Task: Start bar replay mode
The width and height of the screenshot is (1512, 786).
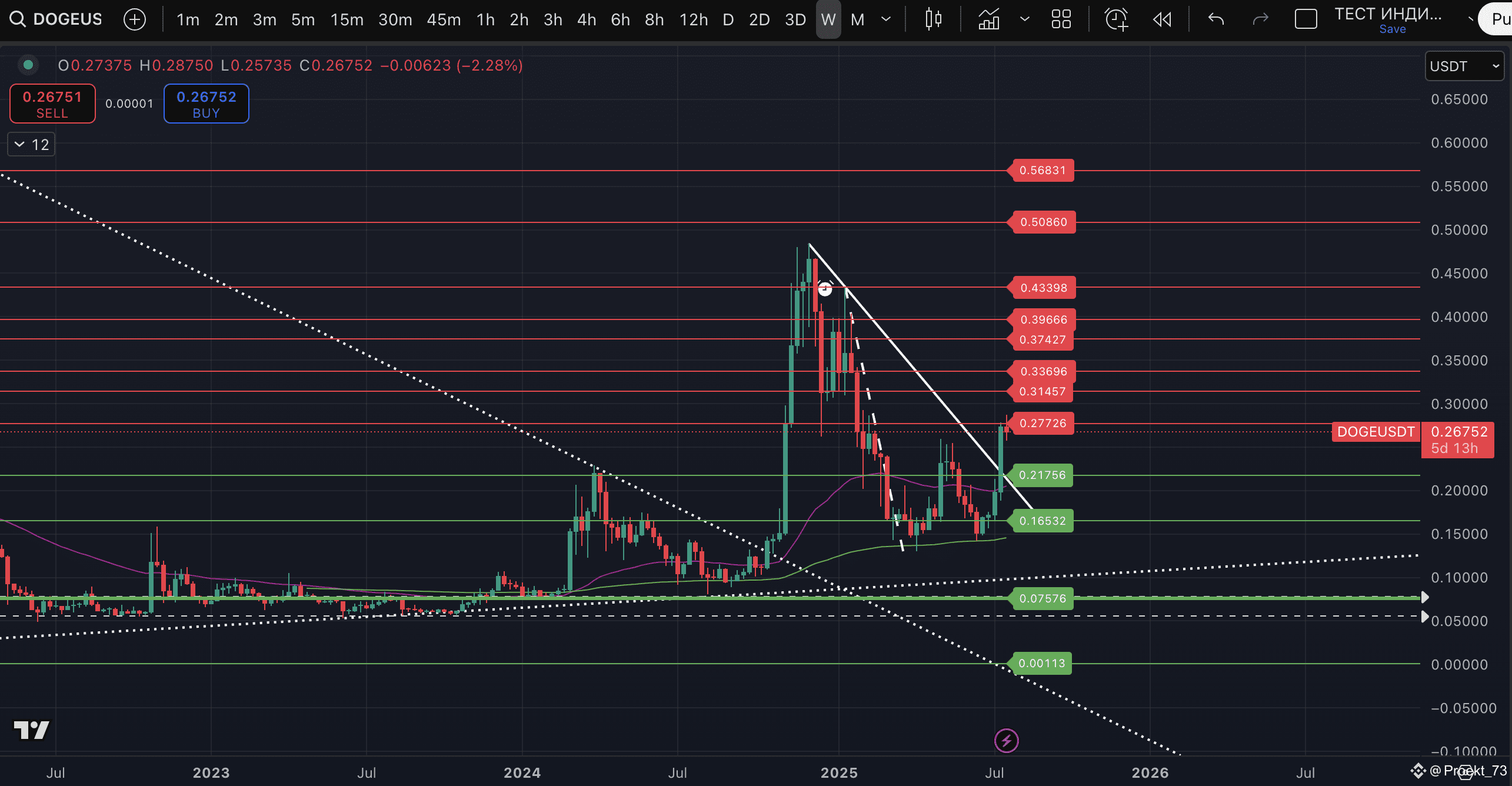Action: (x=1162, y=19)
